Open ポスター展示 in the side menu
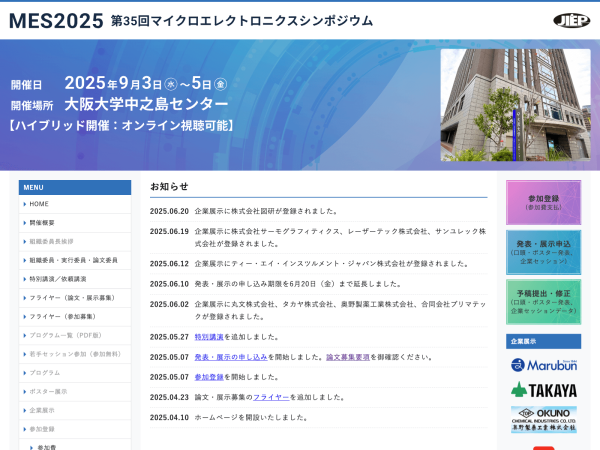Screen dimensions: 600x450 [x=75, y=391]
